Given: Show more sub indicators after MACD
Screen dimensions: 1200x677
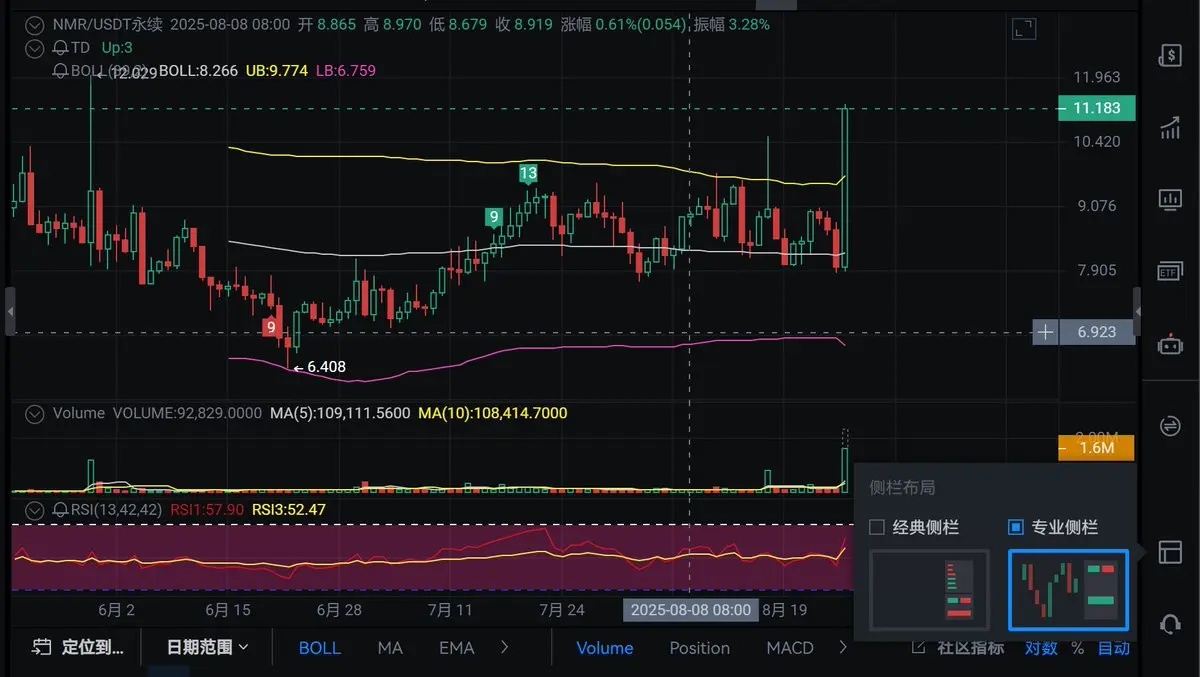Looking at the screenshot, I should point(843,647).
